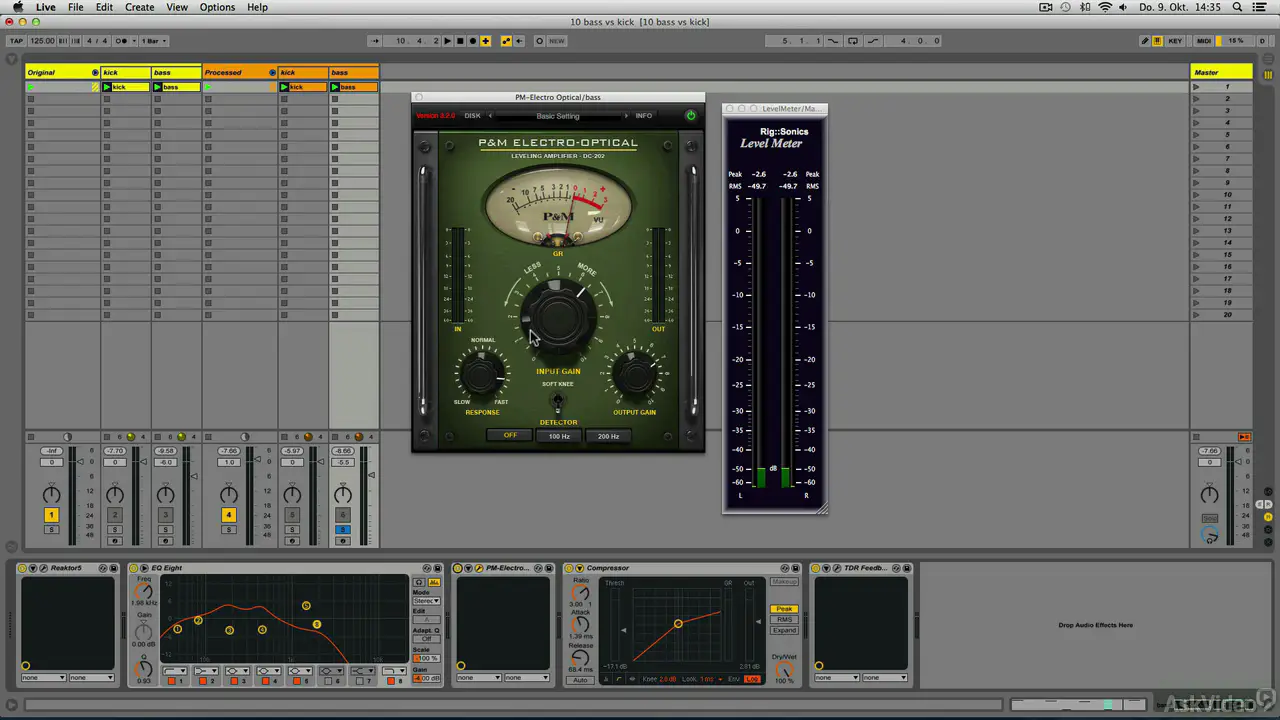Viewport: 1280px width, 720px height.
Task: Click the 100 Hz detector button
Action: tap(559, 436)
